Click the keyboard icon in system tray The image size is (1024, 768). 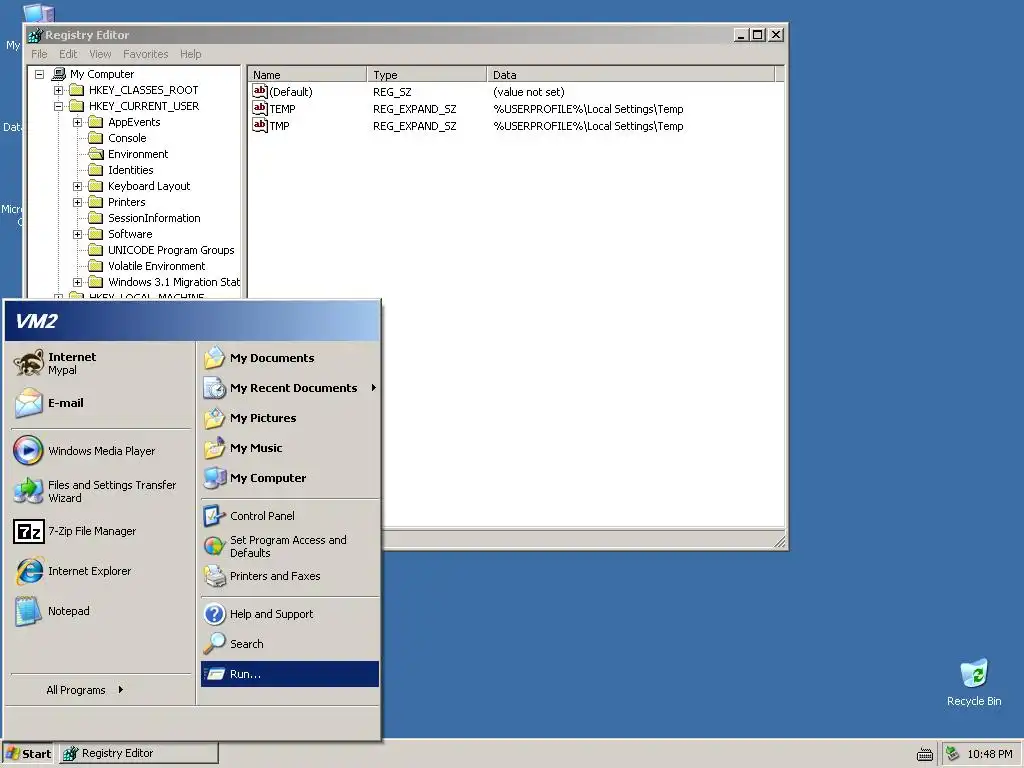coord(925,754)
